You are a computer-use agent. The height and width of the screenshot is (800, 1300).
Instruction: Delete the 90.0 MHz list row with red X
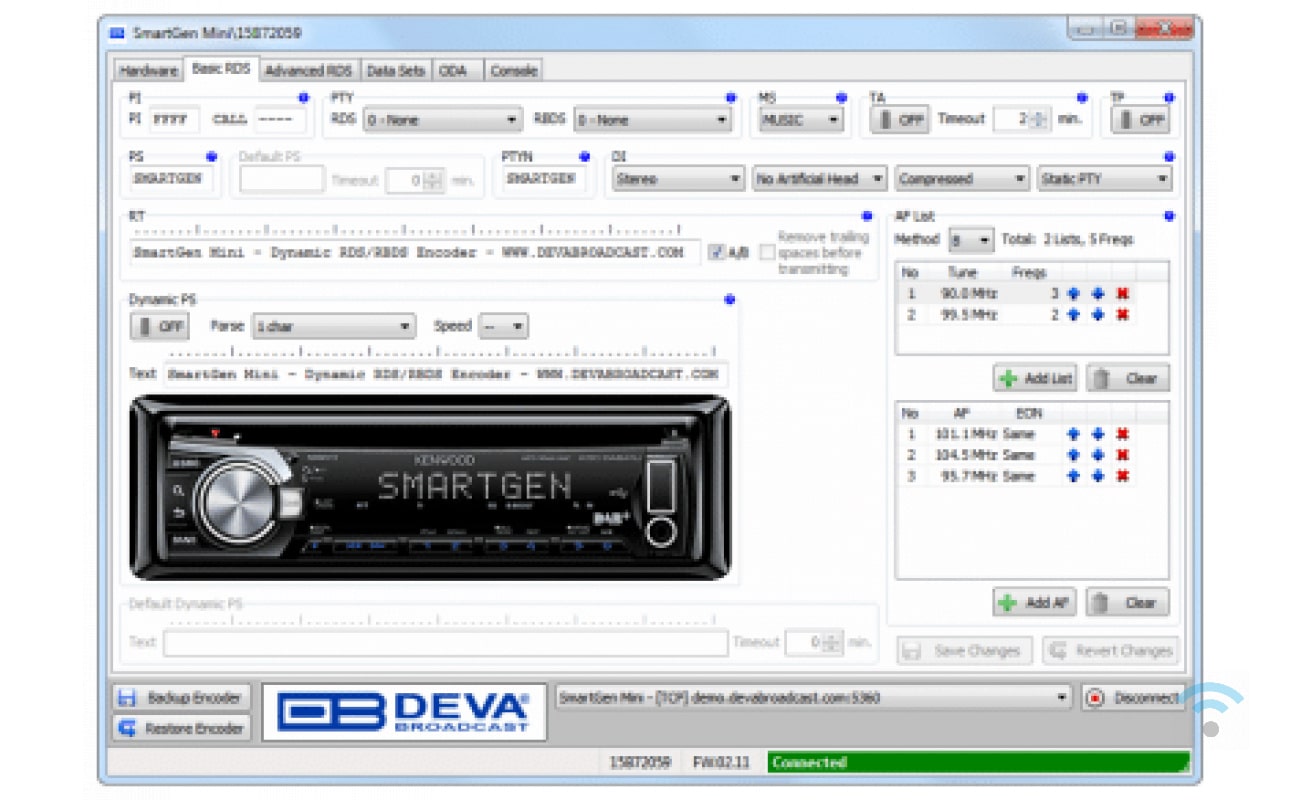click(x=1122, y=294)
